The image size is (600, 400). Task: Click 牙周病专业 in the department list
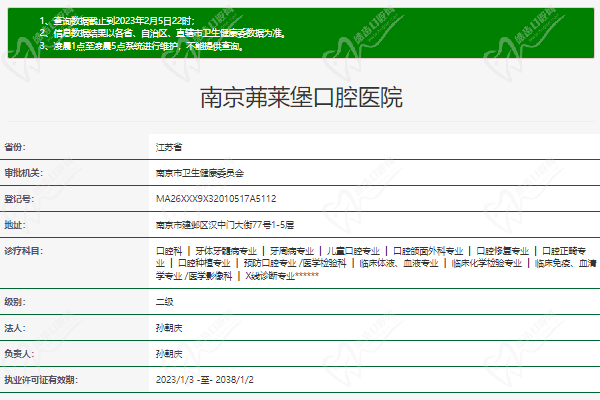pos(292,251)
